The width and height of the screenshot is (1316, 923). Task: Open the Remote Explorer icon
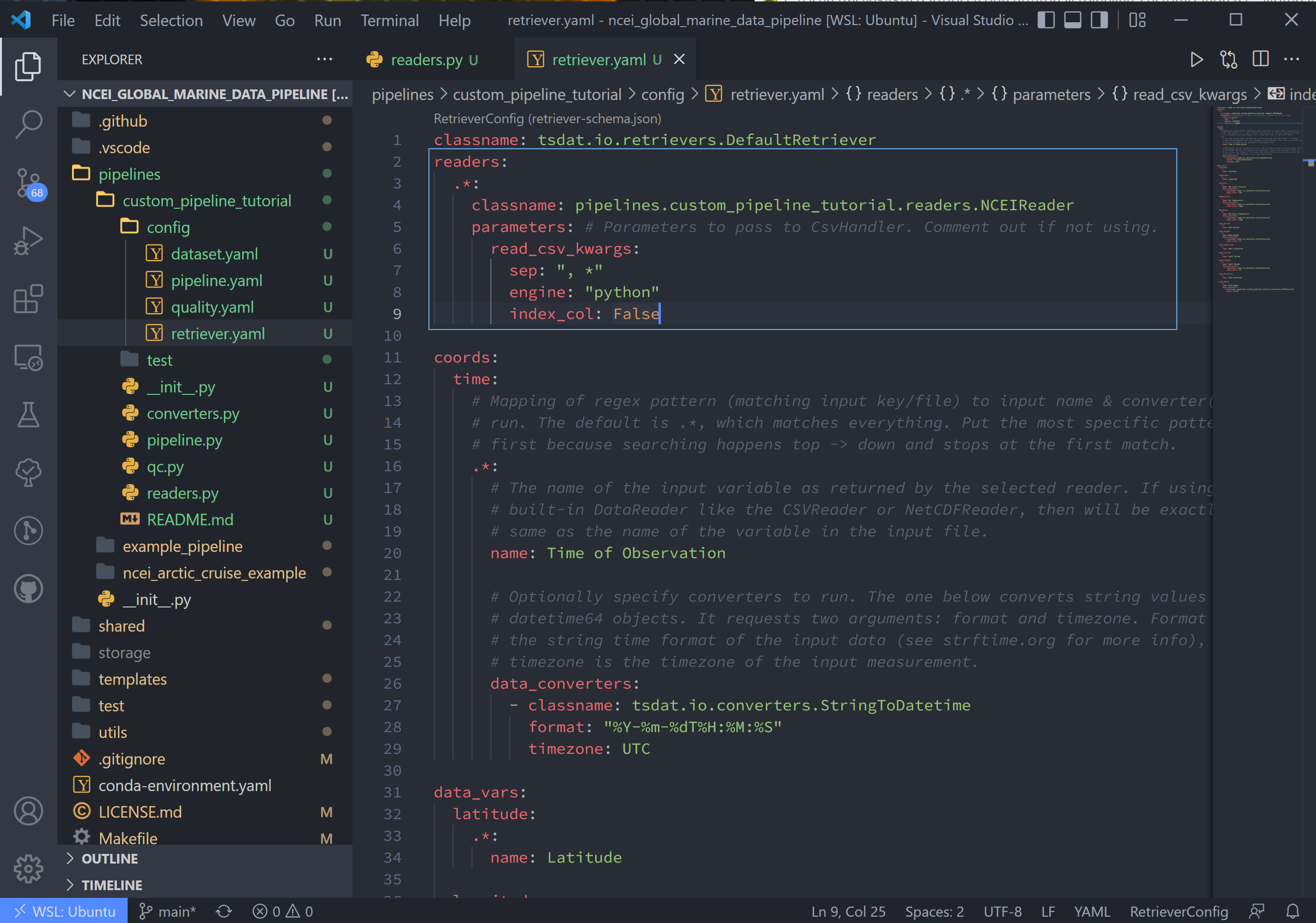click(28, 357)
